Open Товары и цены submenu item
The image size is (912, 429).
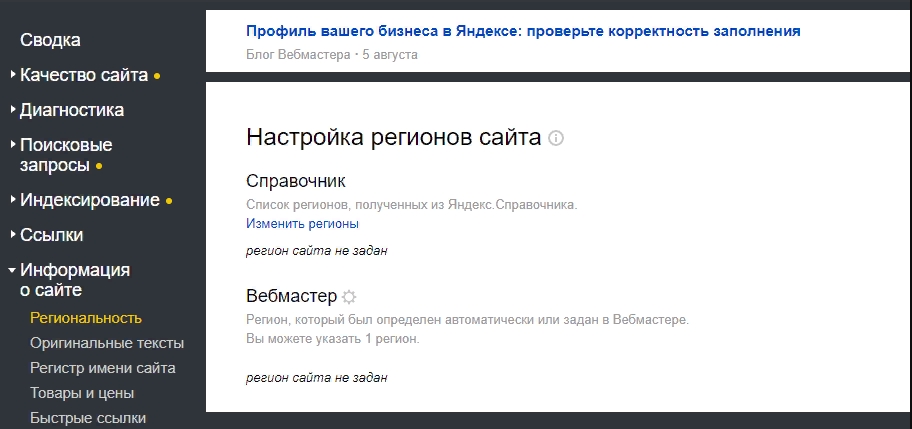[82, 393]
